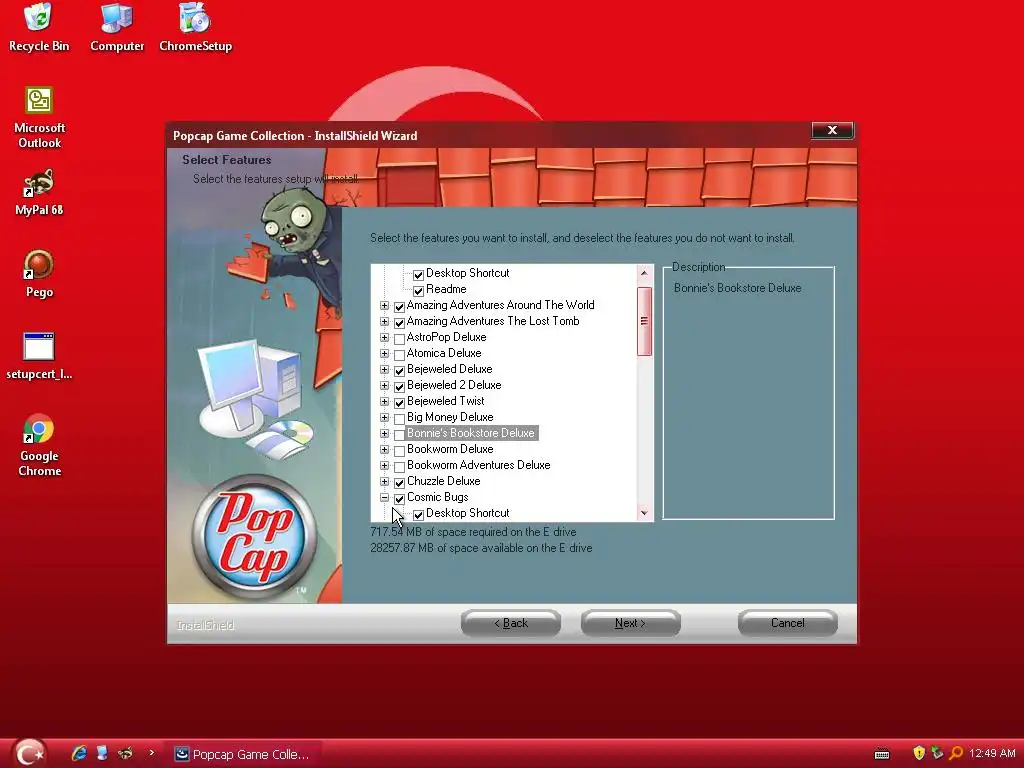Expand the Bejeweled Twist tree node

385,402
